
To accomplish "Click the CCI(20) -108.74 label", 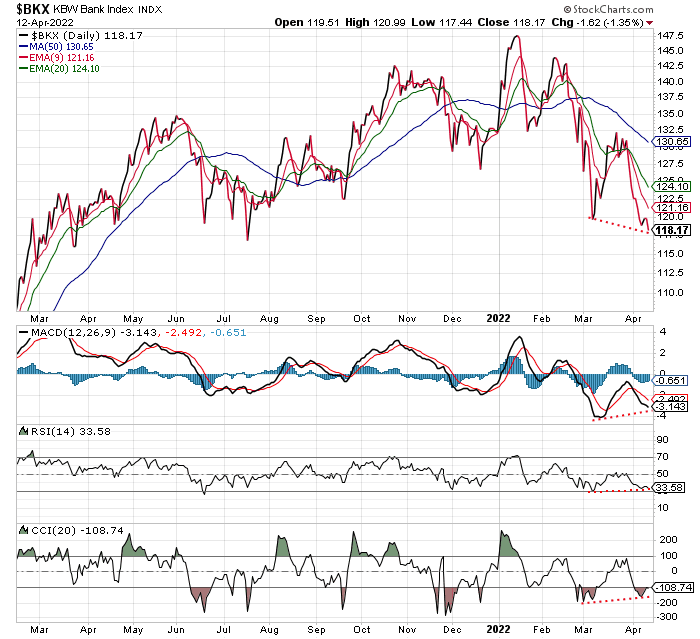I will pos(77,530).
